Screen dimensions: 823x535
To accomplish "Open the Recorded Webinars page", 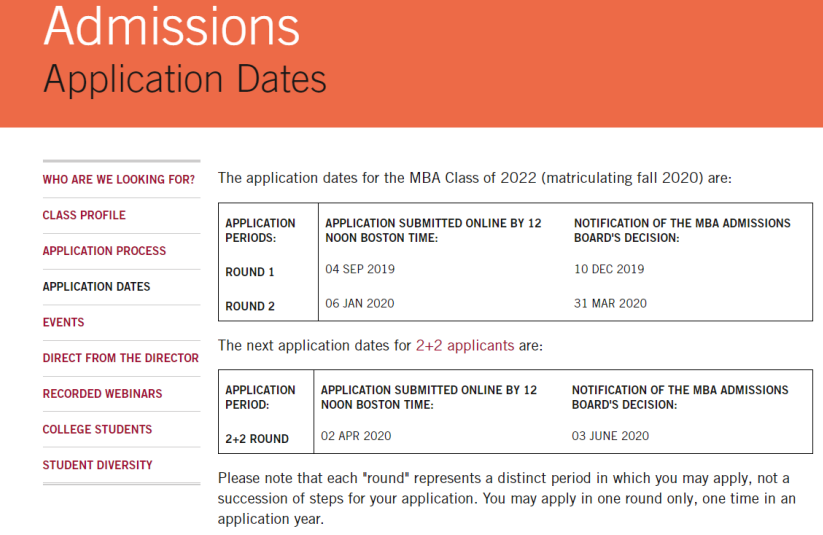I will 102,394.
